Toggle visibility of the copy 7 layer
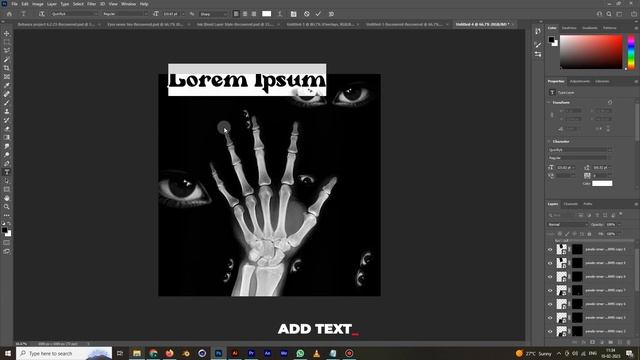 click(550, 290)
